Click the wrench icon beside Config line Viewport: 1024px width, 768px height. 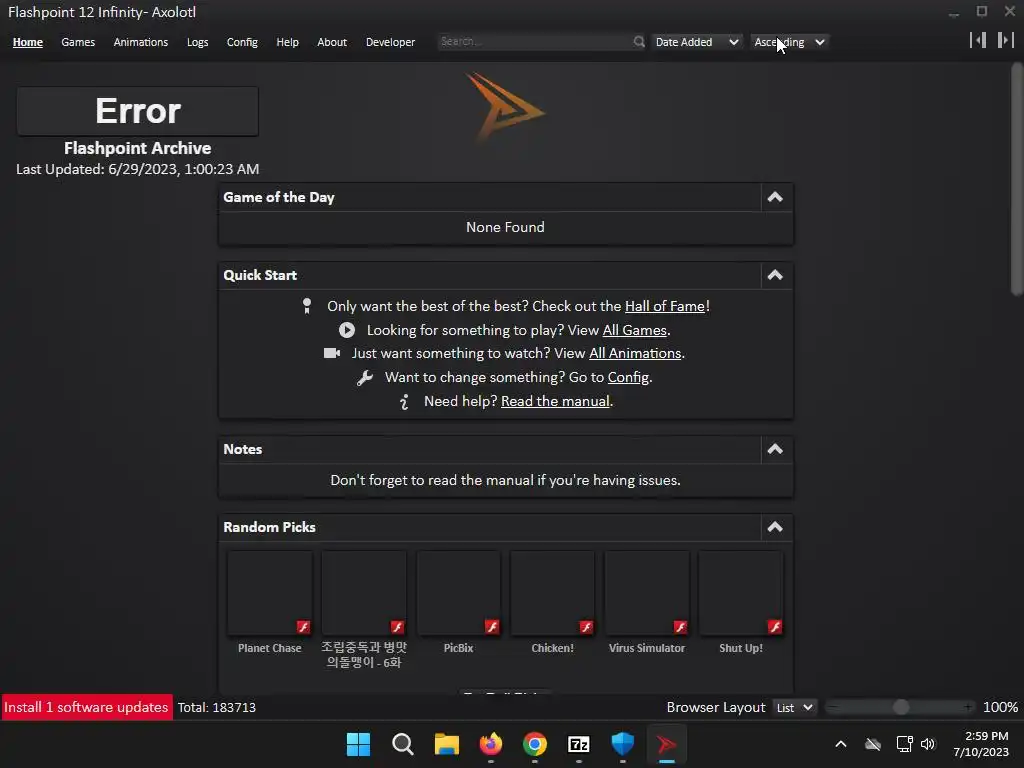pyautogui.click(x=365, y=377)
